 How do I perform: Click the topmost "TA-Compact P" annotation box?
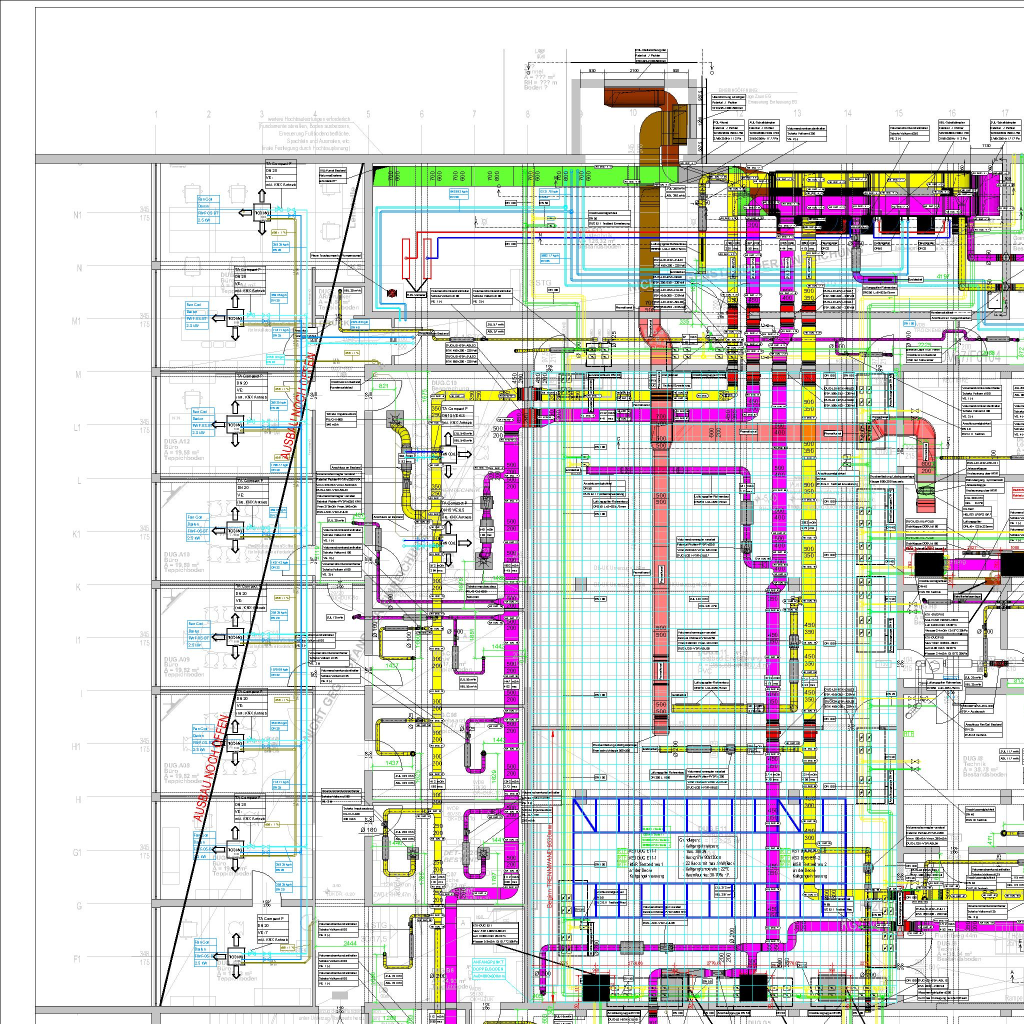(x=285, y=170)
